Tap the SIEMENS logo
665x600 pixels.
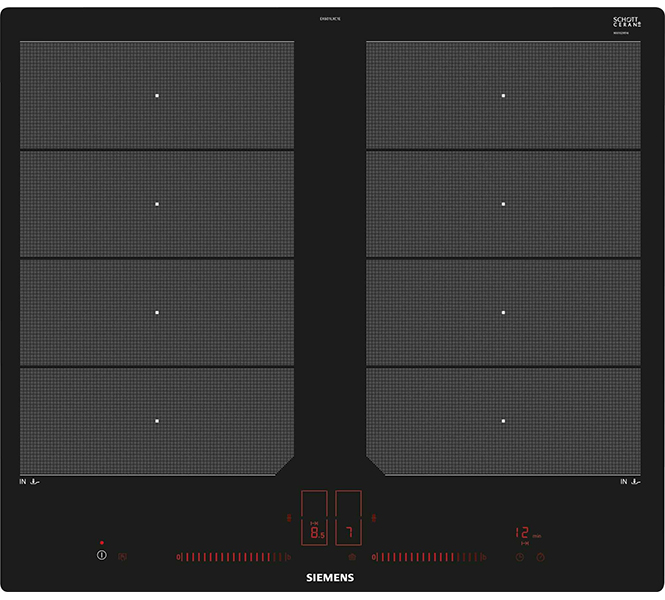330,578
